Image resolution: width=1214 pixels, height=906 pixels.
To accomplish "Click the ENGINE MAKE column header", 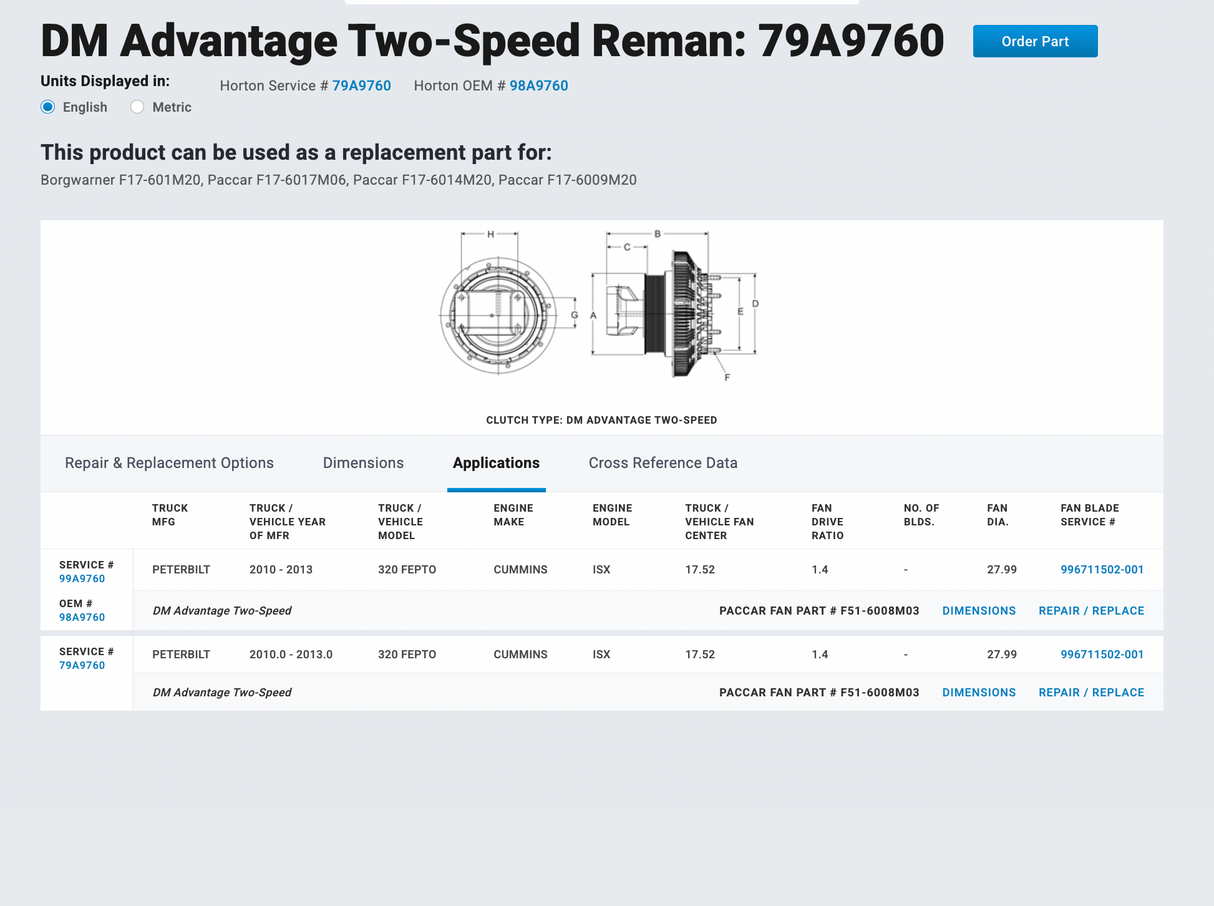I will pos(513,515).
